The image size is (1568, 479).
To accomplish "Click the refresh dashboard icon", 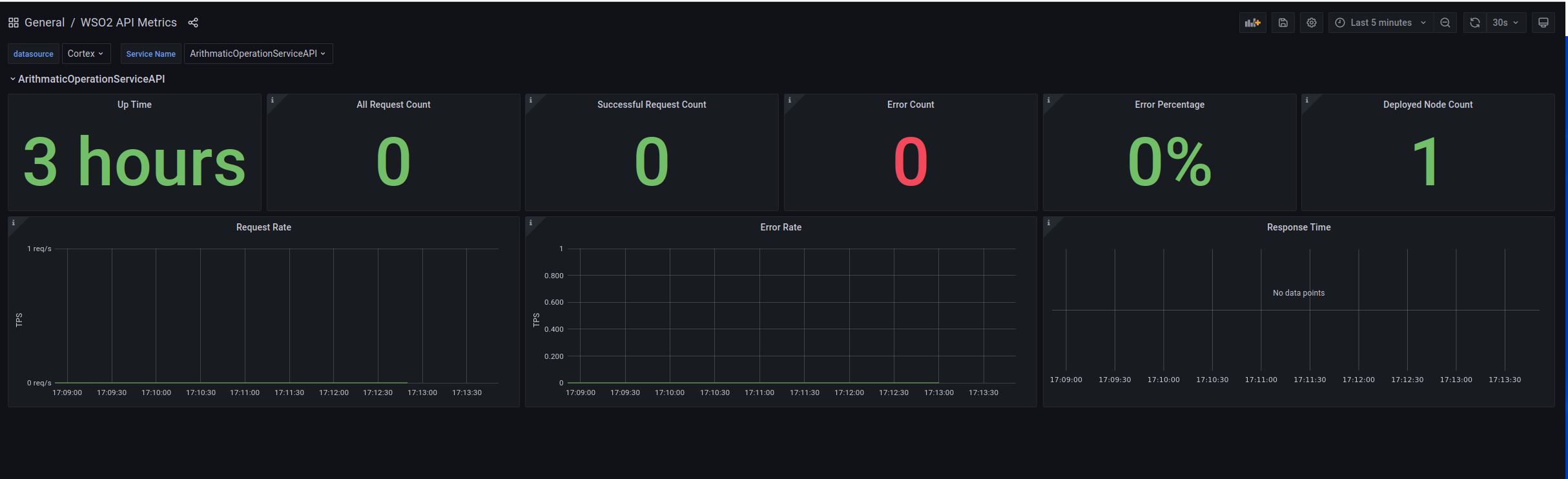I will [1475, 23].
